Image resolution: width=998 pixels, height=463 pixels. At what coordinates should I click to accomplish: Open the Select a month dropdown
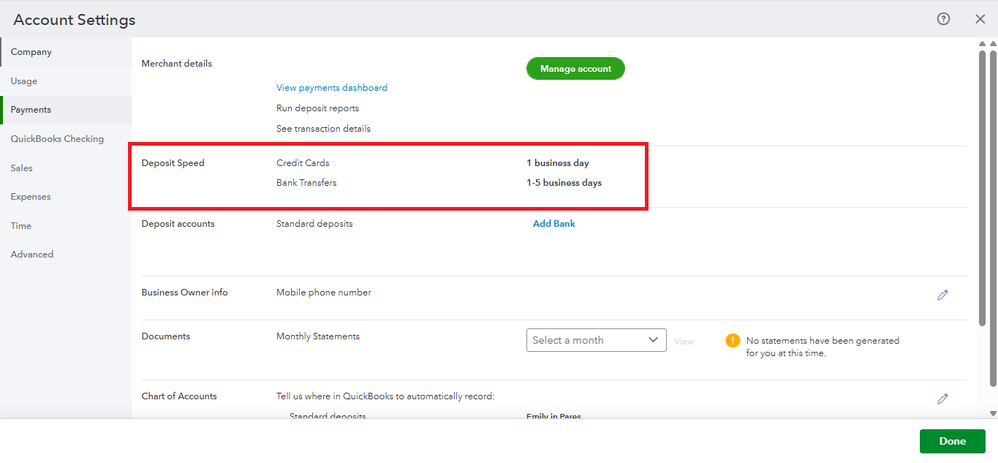596,340
